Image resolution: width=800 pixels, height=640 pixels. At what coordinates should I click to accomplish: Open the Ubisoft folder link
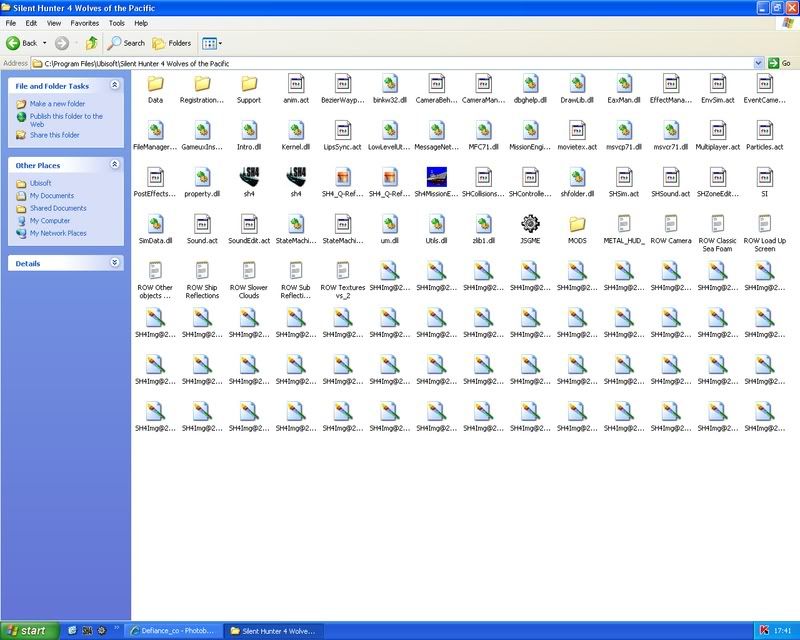[x=40, y=183]
